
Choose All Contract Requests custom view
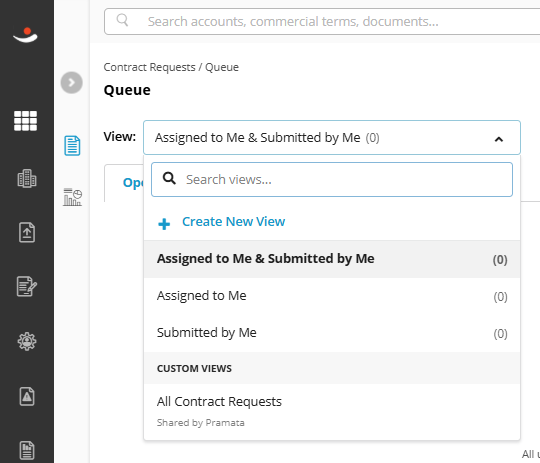[332, 411]
